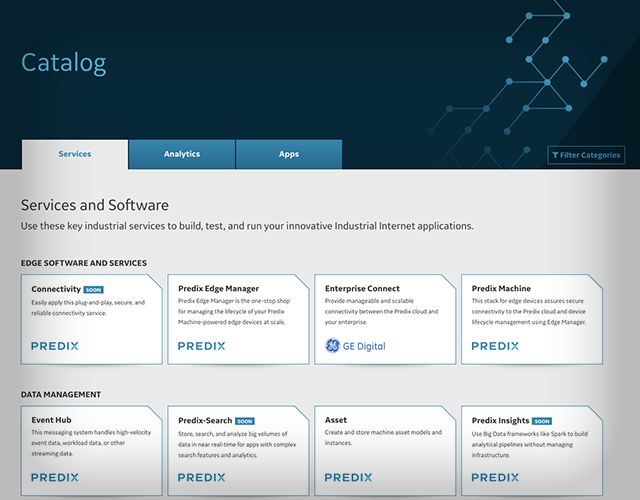Open the Predix-Search card title

click(x=205, y=420)
